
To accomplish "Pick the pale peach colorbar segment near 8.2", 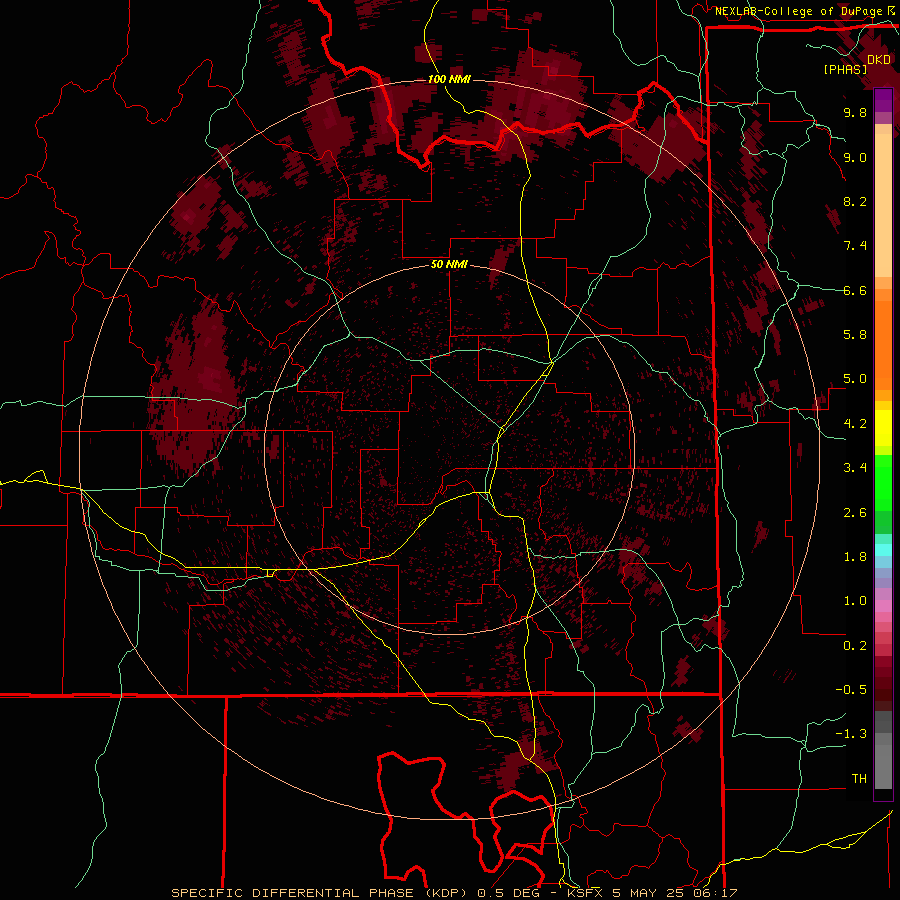I will click(x=883, y=204).
